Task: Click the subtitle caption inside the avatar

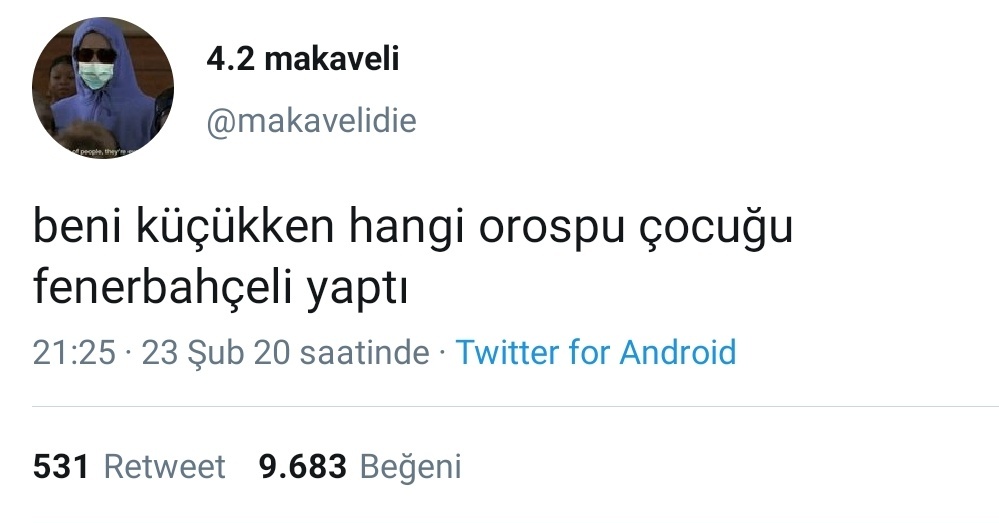Action: click(x=102, y=151)
